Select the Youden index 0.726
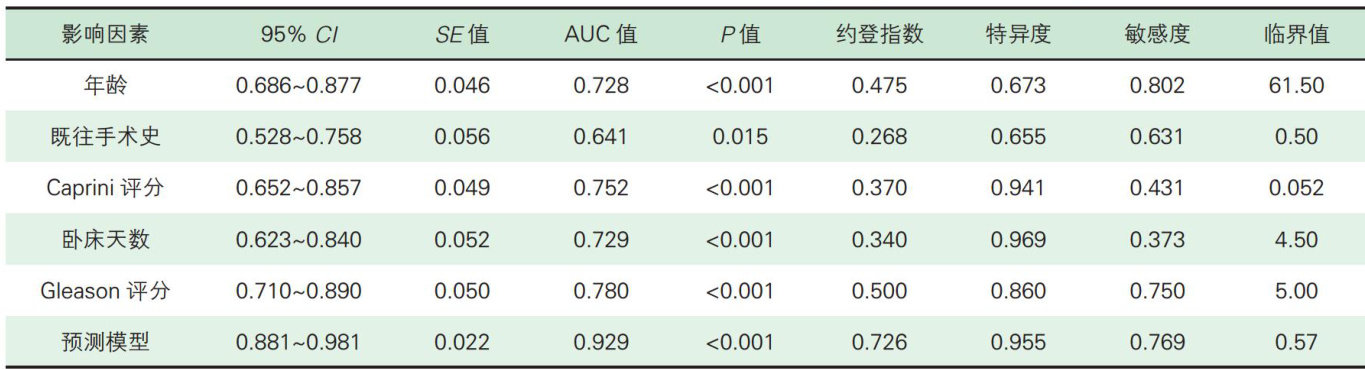The width and height of the screenshot is (1365, 369). pyautogui.click(x=879, y=343)
